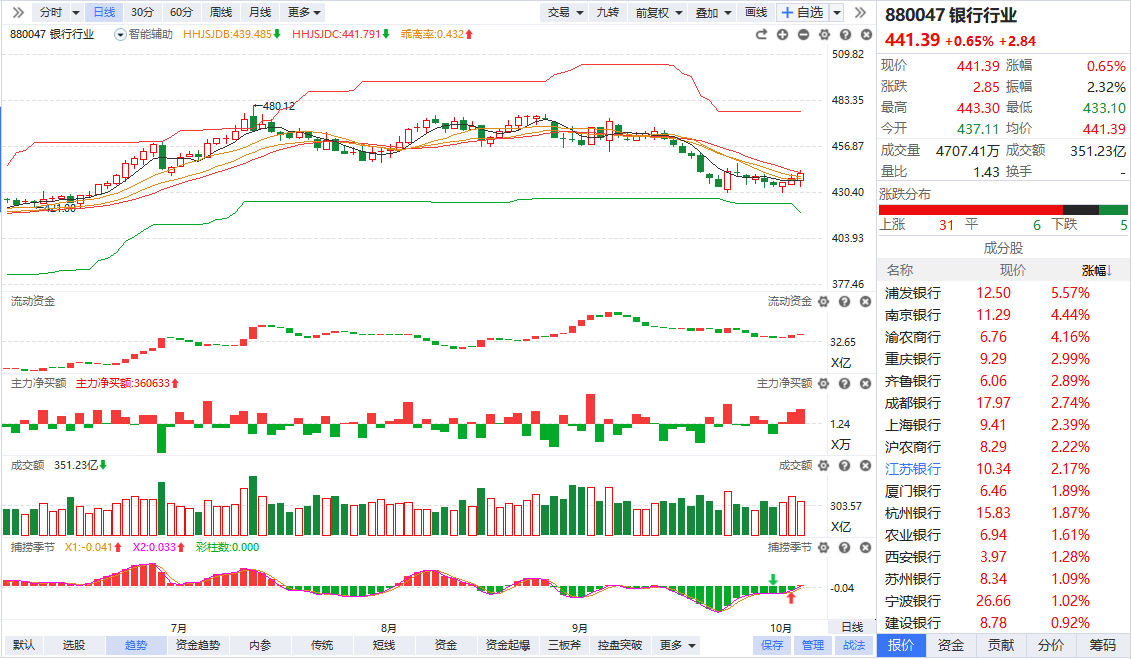Viewport: 1131px width, 659px height.
Task: Select the 资金趋势 indicator tab at bottom
Action: click(x=197, y=645)
